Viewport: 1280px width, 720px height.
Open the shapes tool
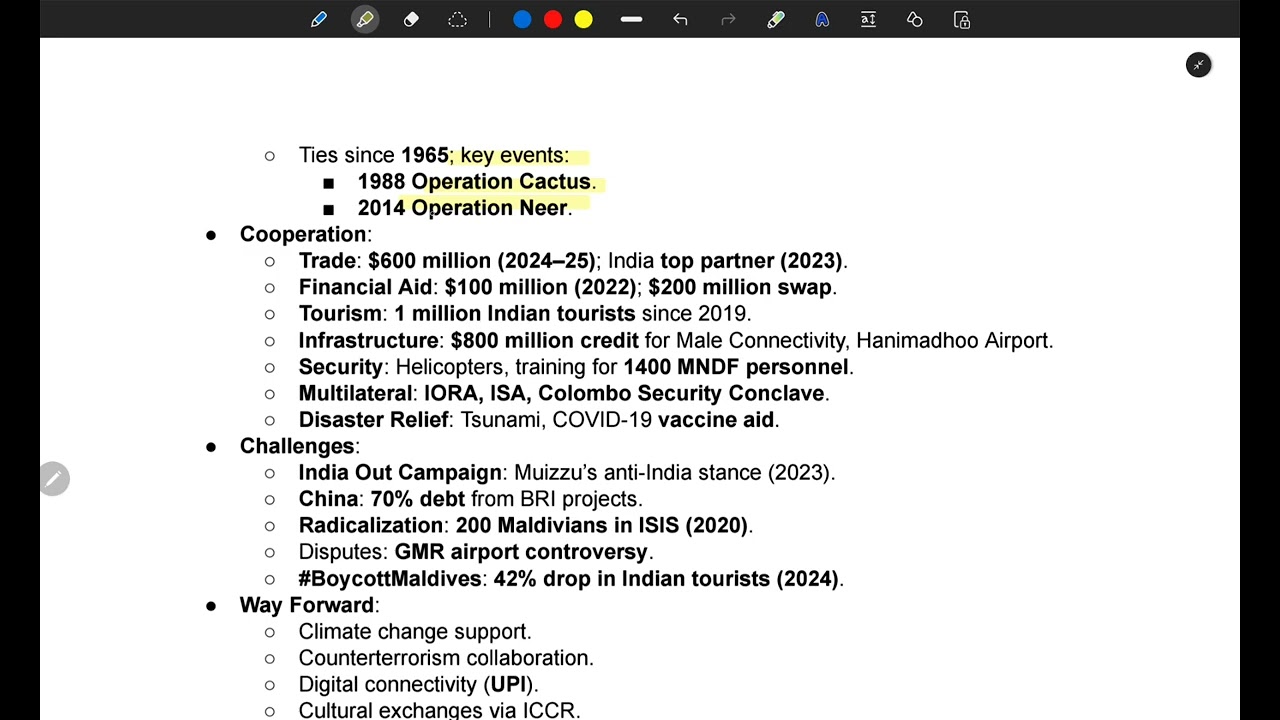[915, 20]
